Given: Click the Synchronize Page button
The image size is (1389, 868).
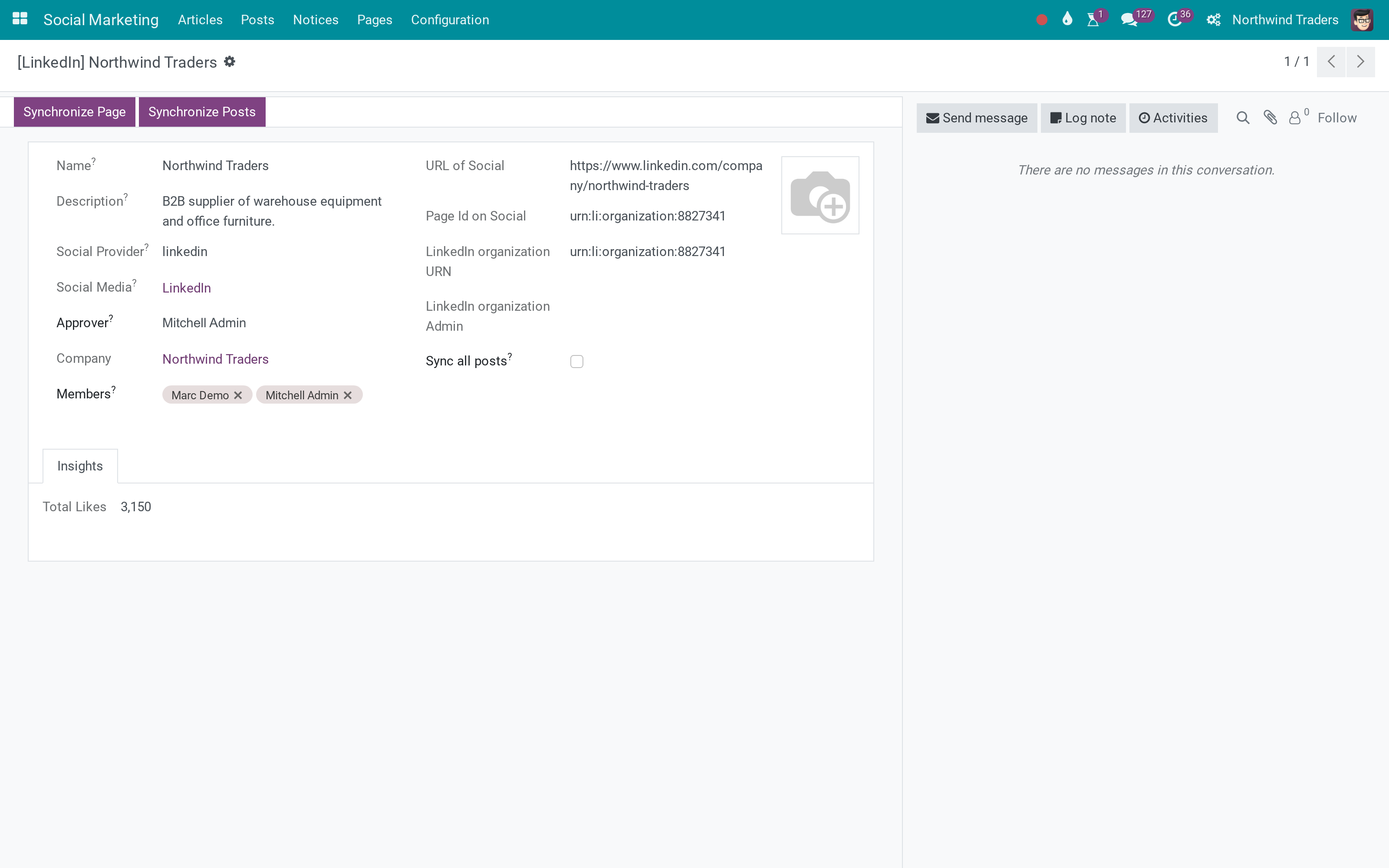Looking at the screenshot, I should point(75,112).
